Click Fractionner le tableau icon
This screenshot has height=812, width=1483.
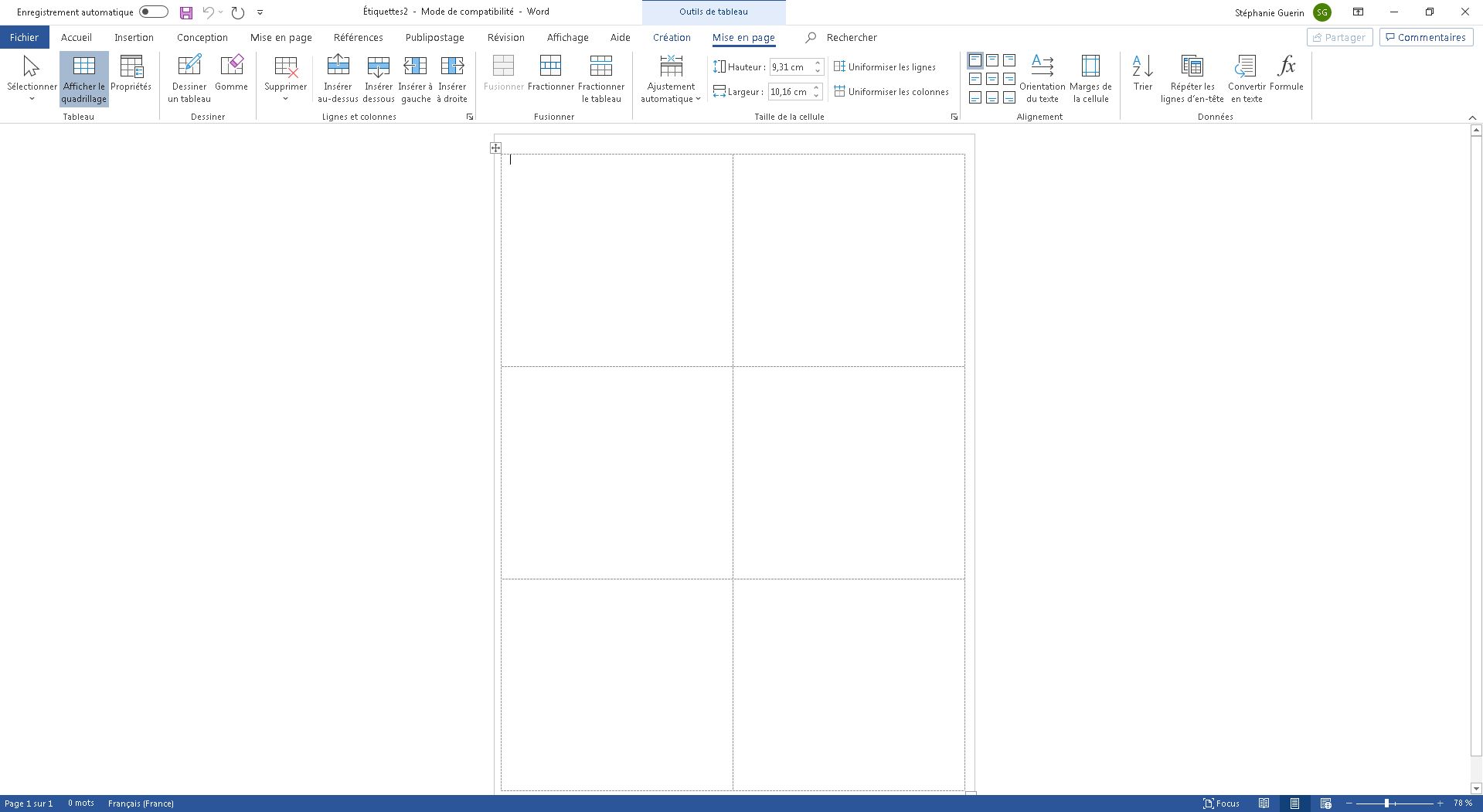coord(600,76)
